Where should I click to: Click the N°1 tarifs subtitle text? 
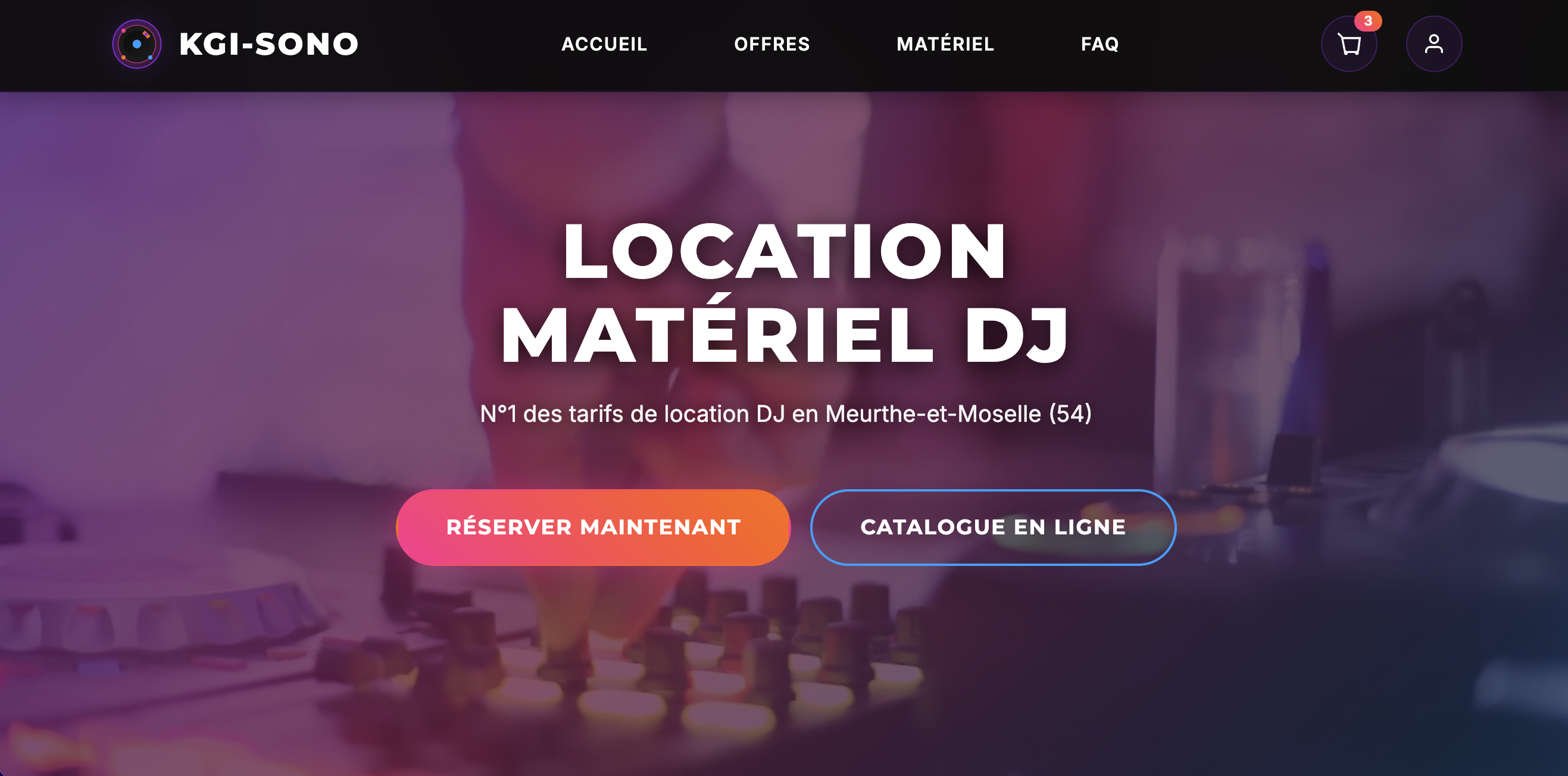[785, 414]
